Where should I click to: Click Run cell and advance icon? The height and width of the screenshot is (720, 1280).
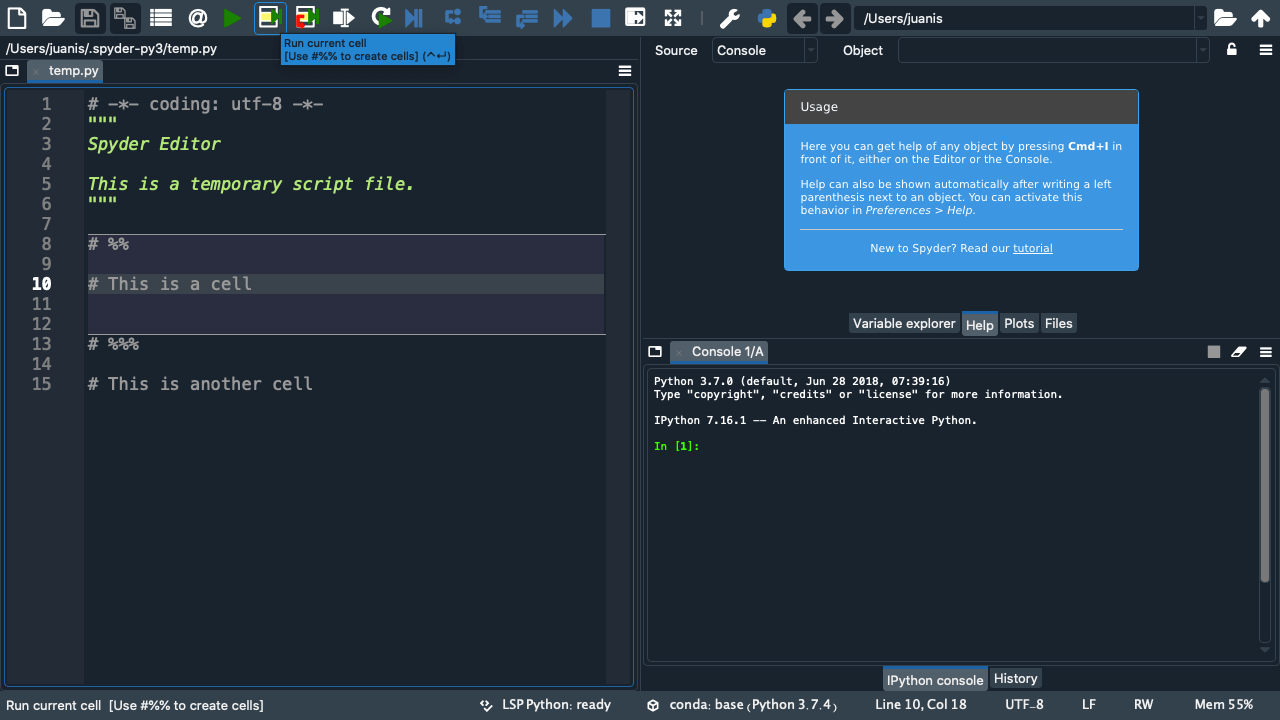coord(307,18)
